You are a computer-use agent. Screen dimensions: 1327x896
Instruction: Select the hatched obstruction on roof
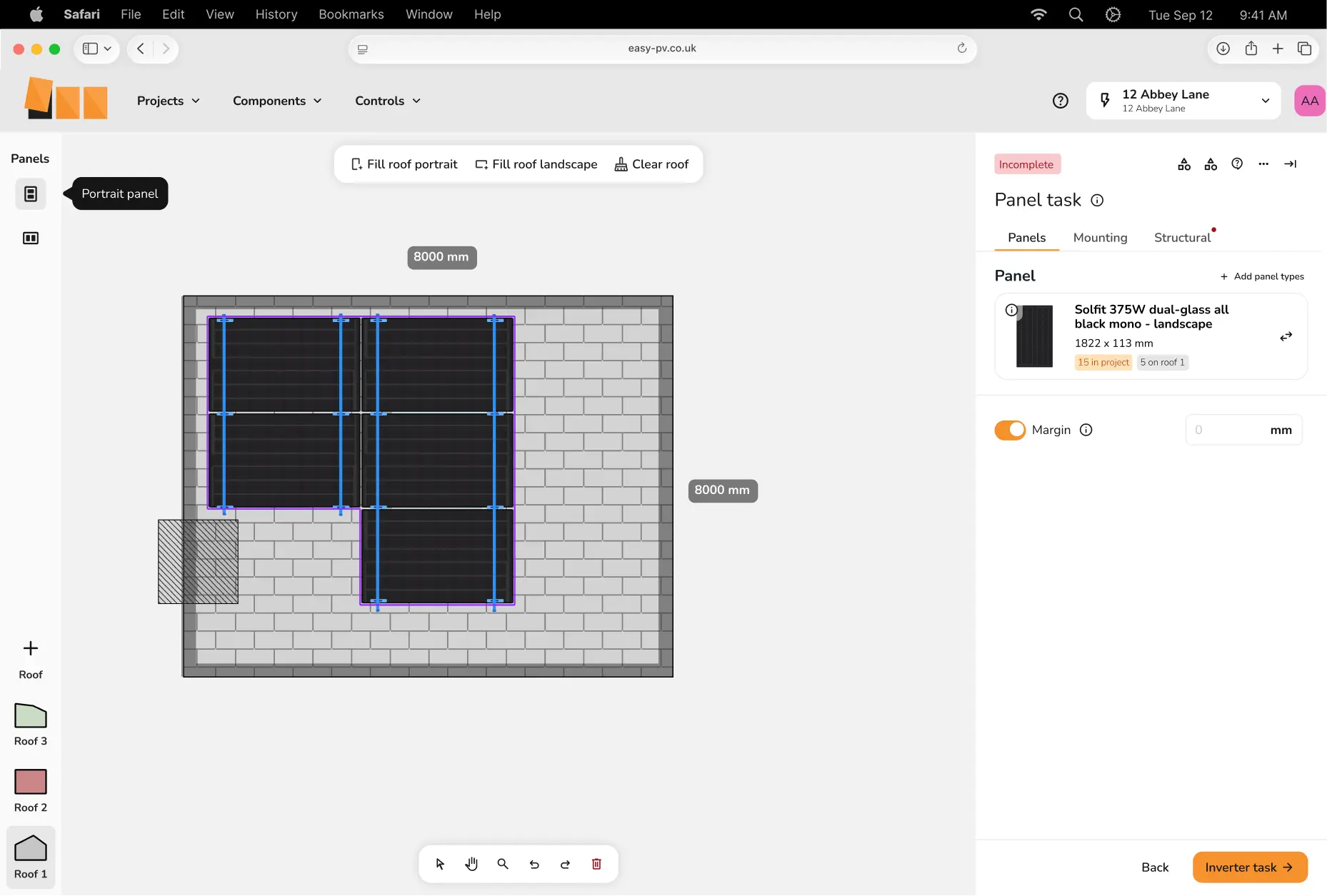pyautogui.click(x=198, y=561)
